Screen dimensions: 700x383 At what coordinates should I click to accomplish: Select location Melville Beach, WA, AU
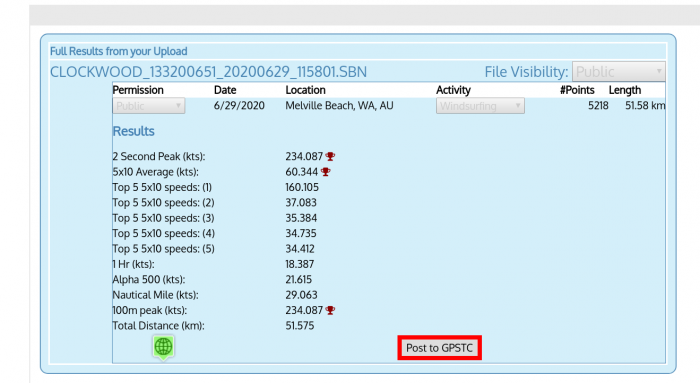(x=339, y=106)
